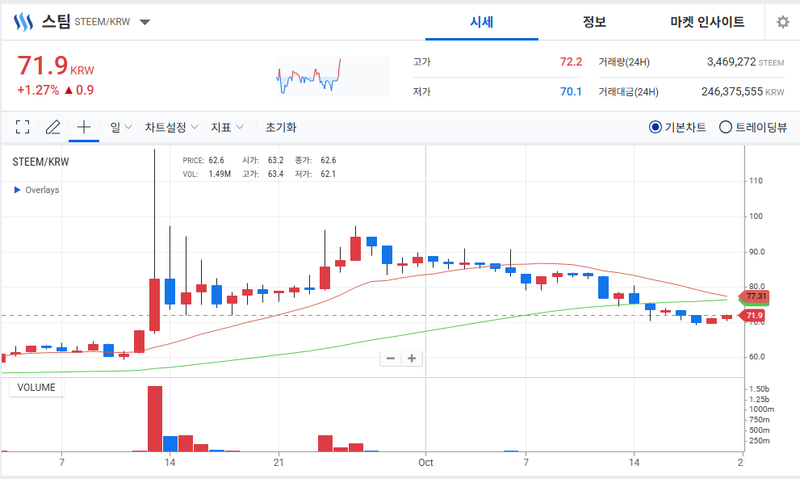Click the Steem logo icon
This screenshot has height=479, width=800.
coord(23,22)
